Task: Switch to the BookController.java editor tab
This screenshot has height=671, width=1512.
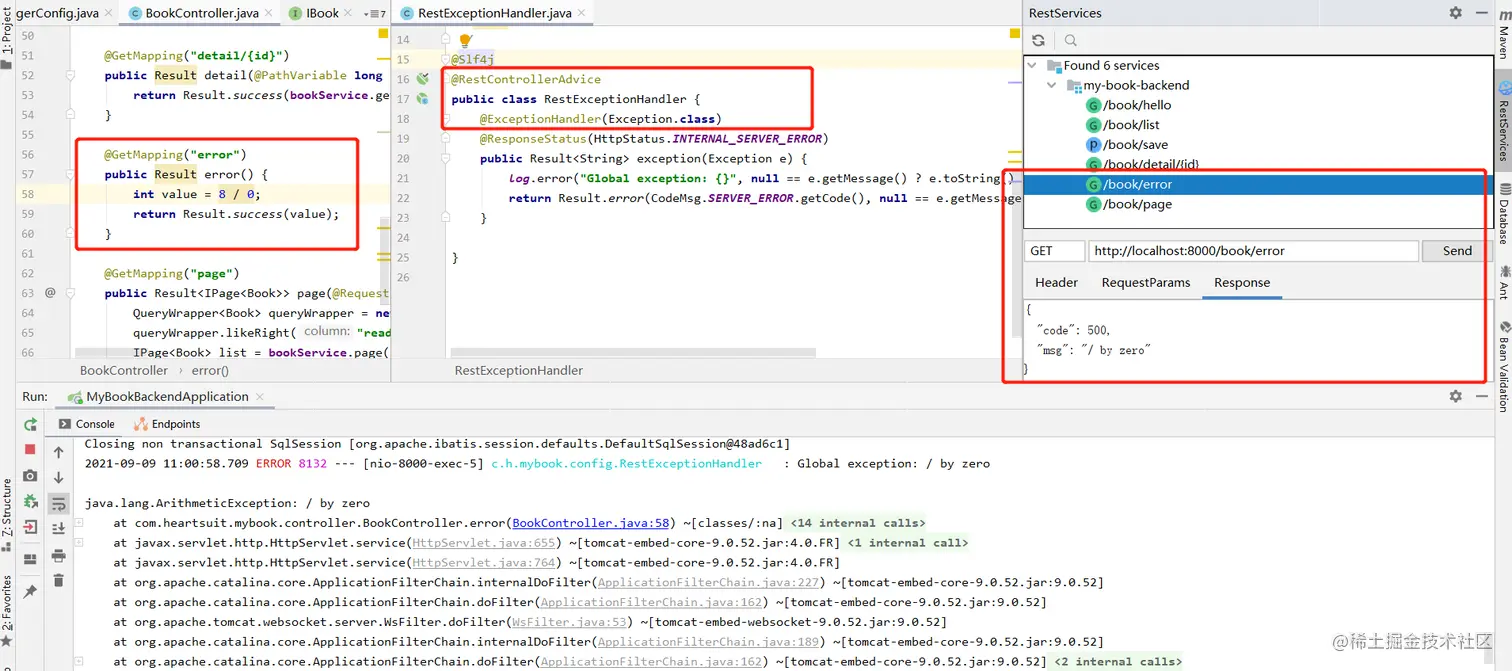Action: pos(201,13)
